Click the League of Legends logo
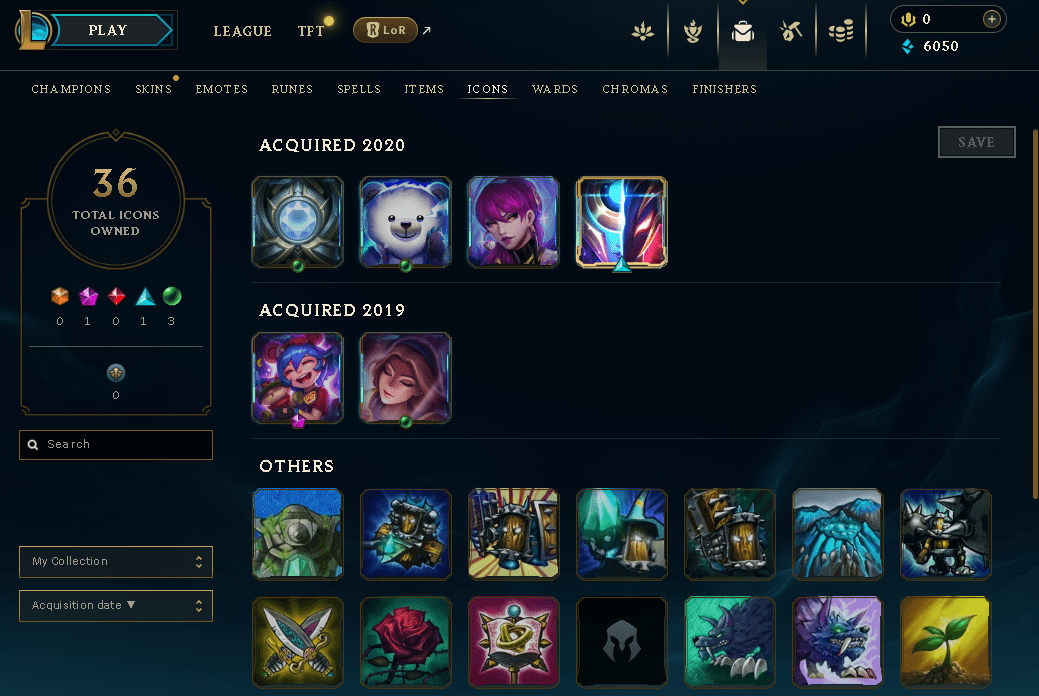This screenshot has height=696, width=1039. pyautogui.click(x=32, y=30)
